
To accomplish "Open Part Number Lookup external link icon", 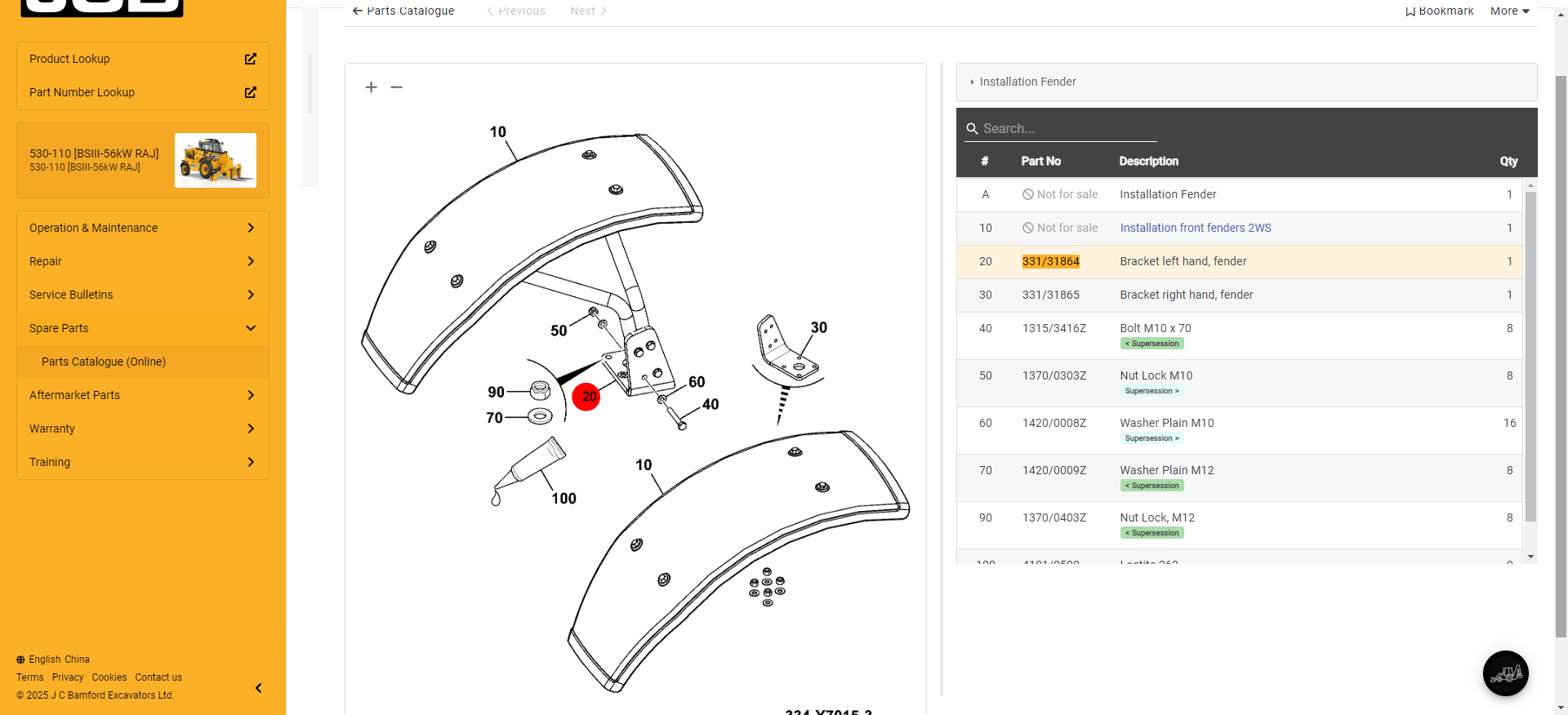I will click(251, 92).
